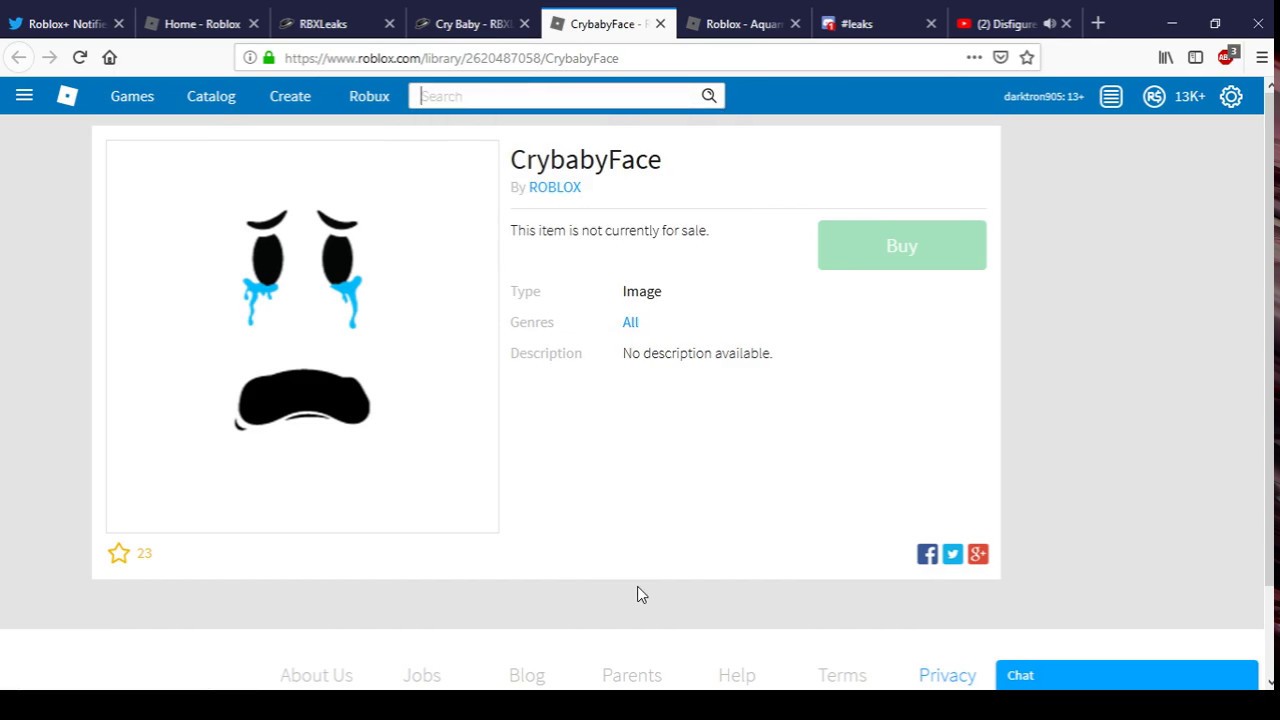Open the Create page
The image size is (1280, 720).
pyautogui.click(x=290, y=96)
